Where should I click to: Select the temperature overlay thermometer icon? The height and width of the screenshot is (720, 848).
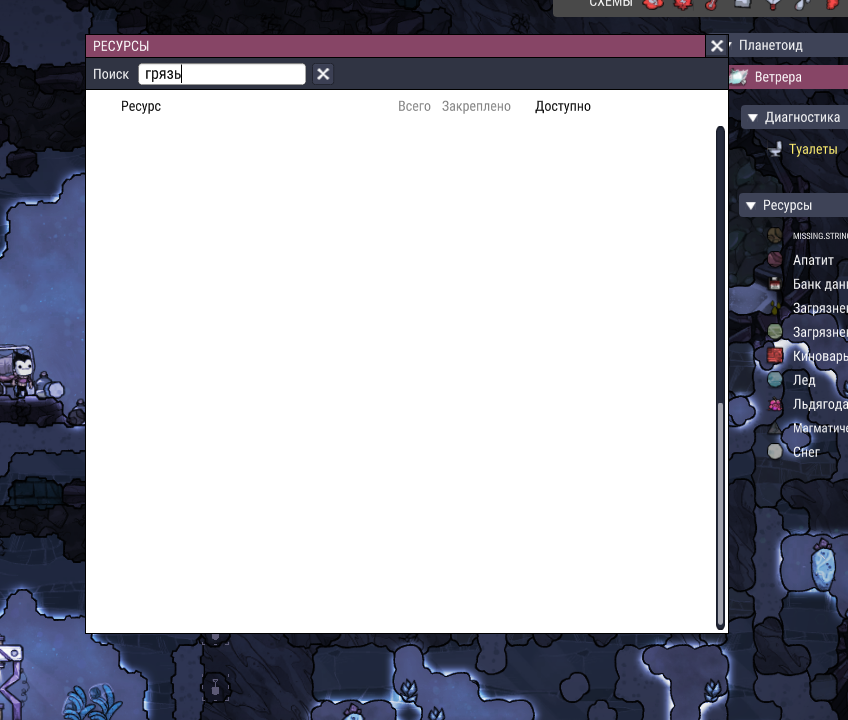pyautogui.click(x=712, y=4)
